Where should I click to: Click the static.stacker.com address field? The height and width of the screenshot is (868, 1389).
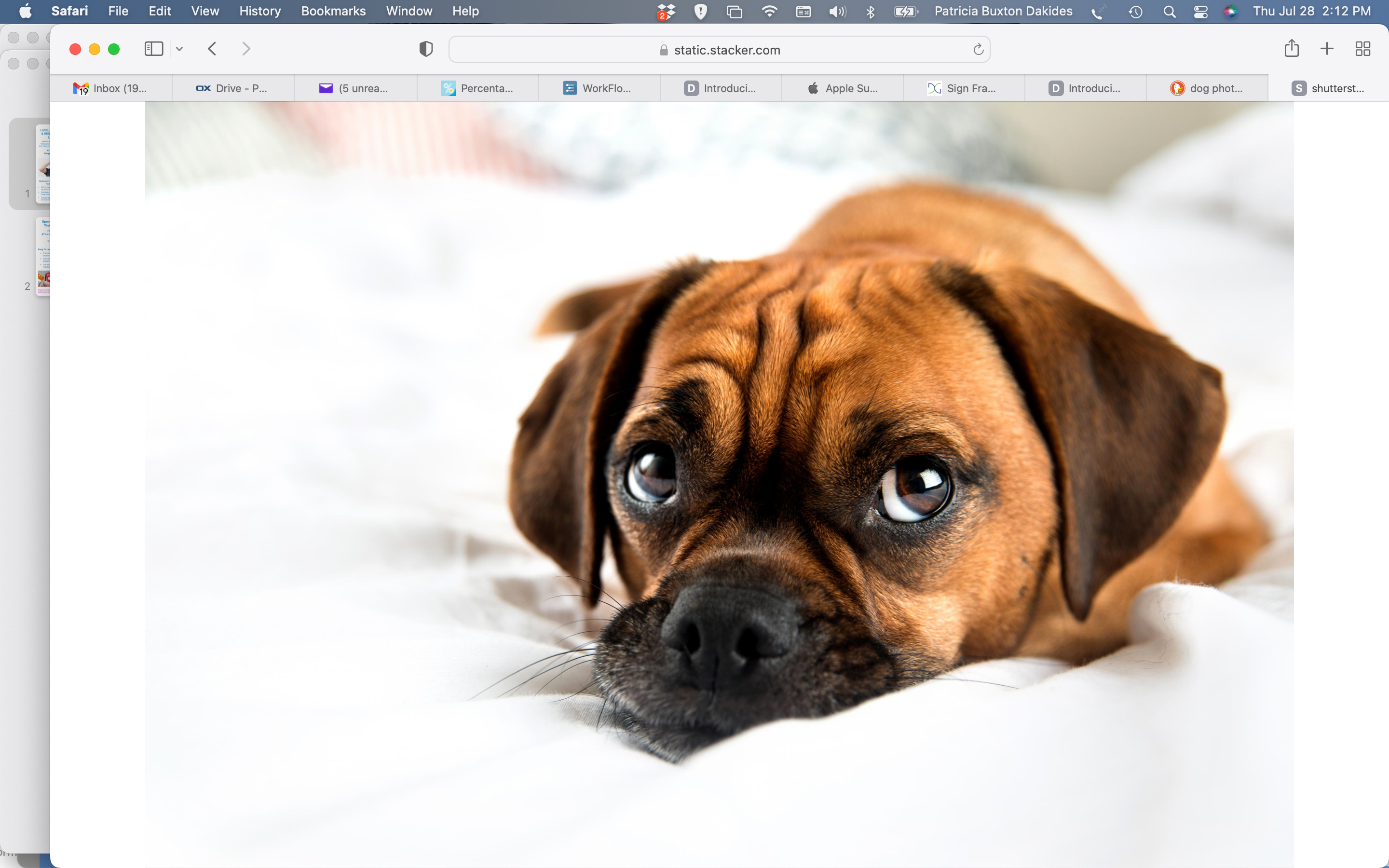coord(719,50)
